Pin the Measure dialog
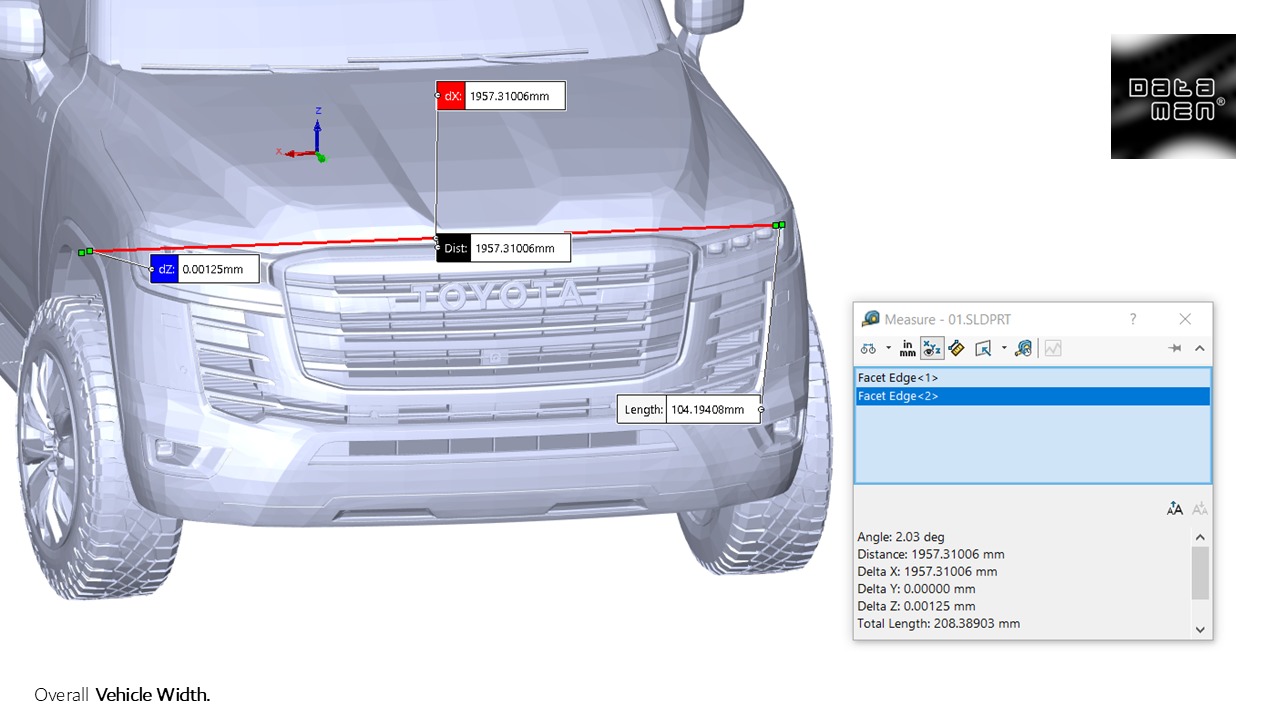Viewport: 1280px width, 720px height. [x=1175, y=348]
